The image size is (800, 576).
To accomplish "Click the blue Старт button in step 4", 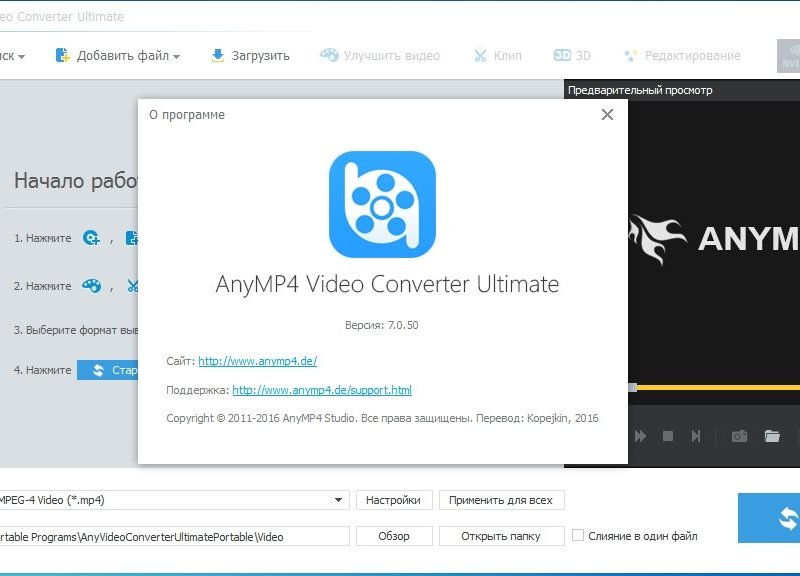I will [x=108, y=370].
